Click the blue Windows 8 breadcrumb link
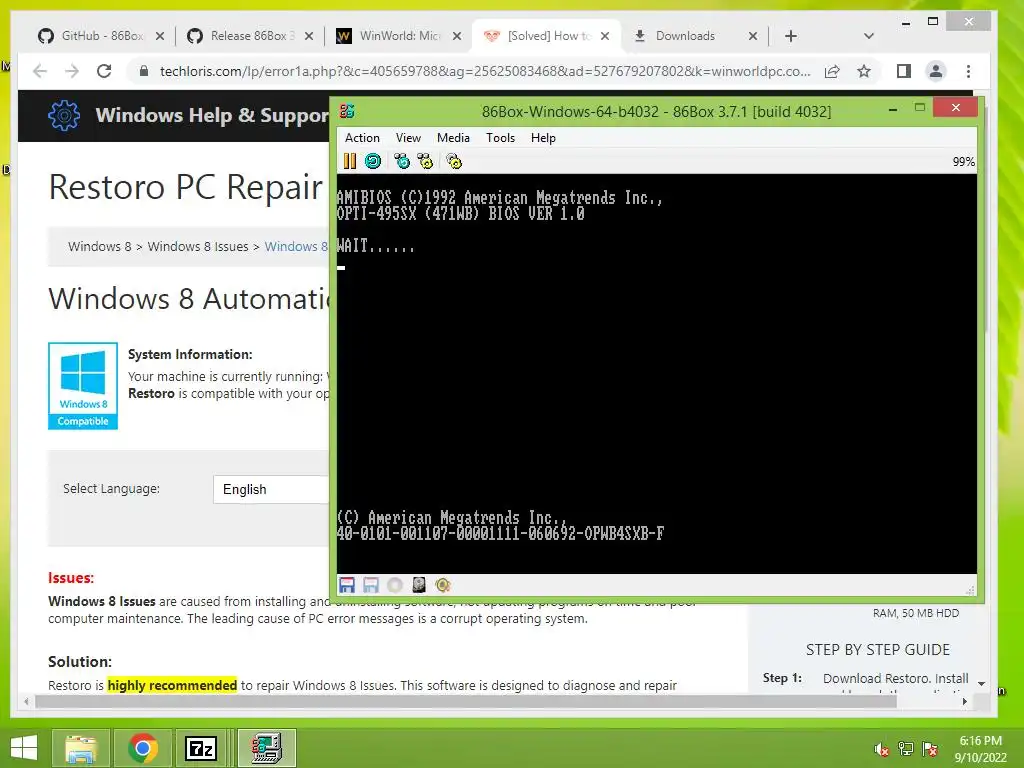1024x768 pixels. coord(297,246)
